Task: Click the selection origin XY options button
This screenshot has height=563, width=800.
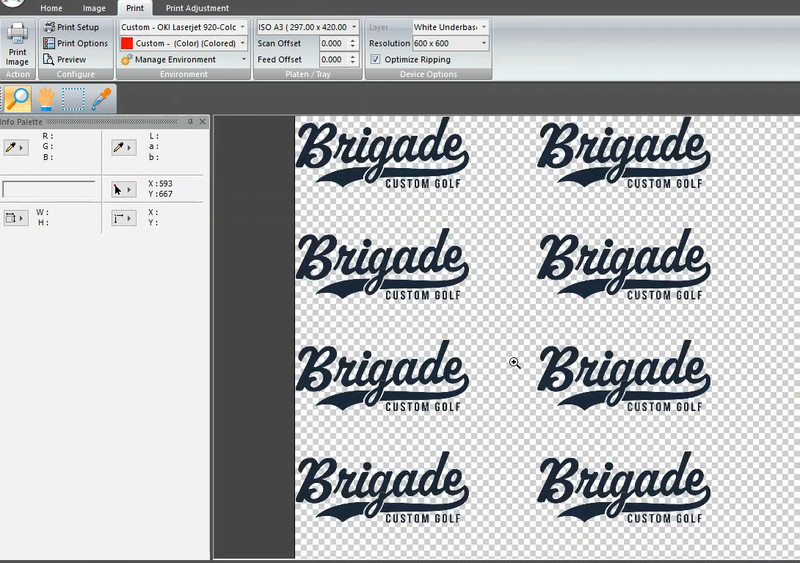Action: (123, 218)
